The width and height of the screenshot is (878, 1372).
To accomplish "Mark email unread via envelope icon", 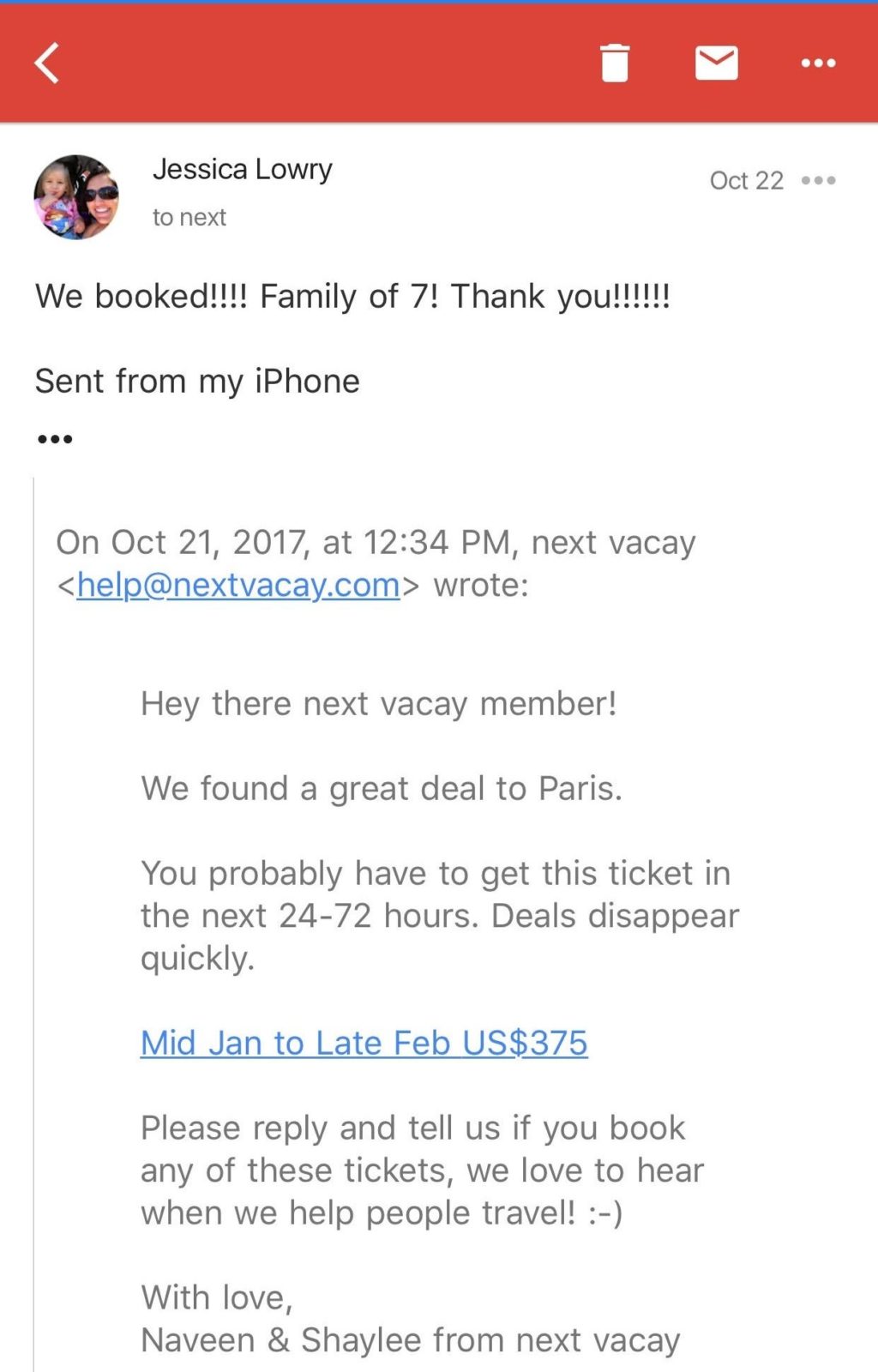I will [716, 63].
